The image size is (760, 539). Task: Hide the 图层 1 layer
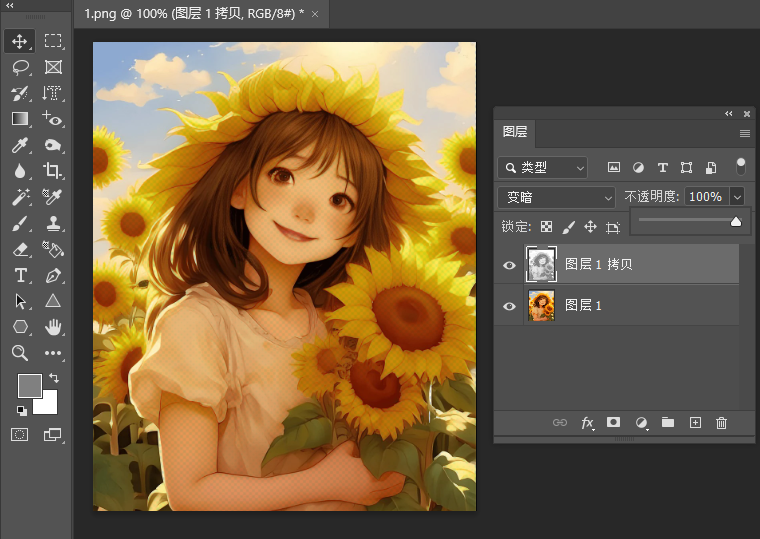[x=509, y=306]
